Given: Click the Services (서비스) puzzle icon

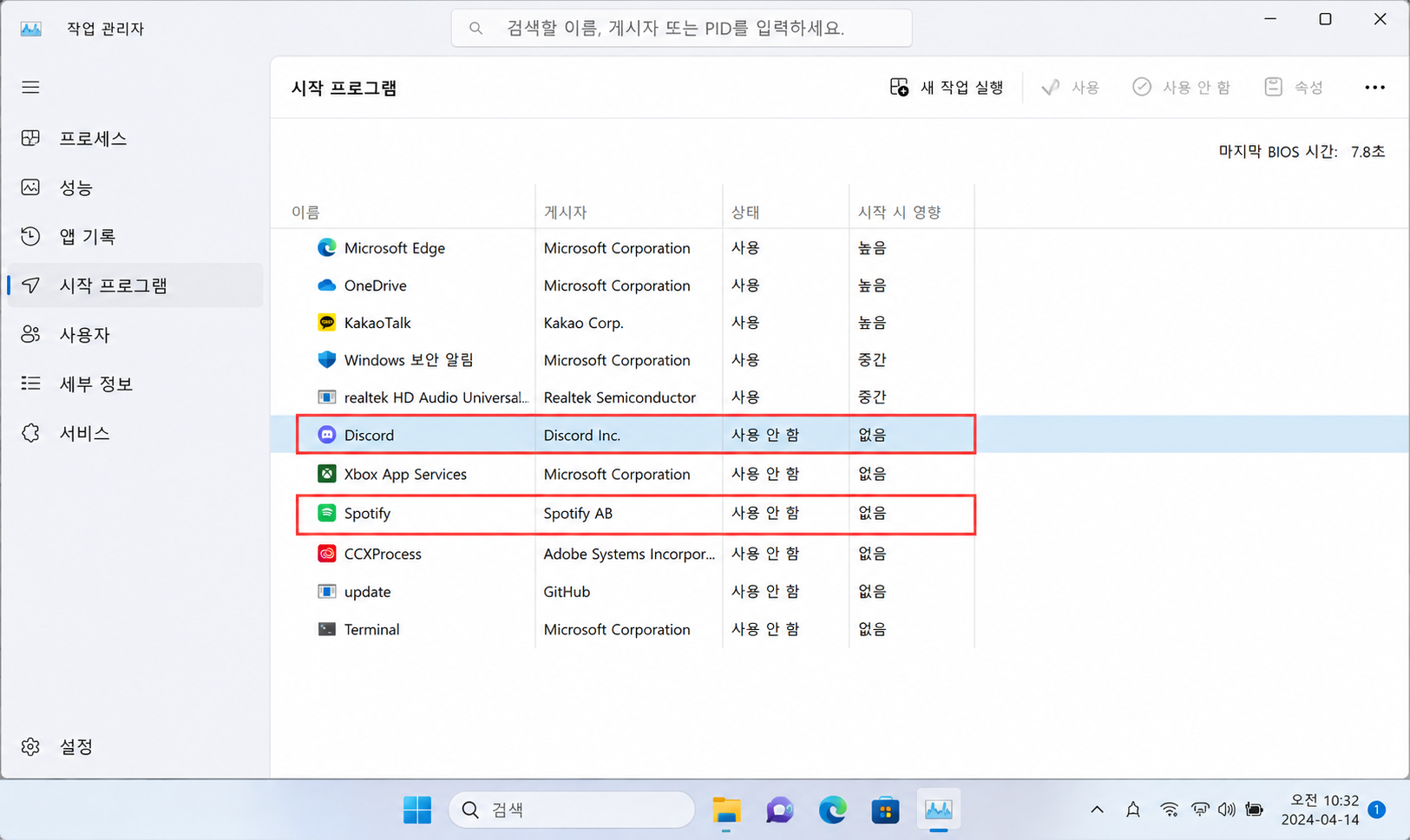Looking at the screenshot, I should 30,433.
